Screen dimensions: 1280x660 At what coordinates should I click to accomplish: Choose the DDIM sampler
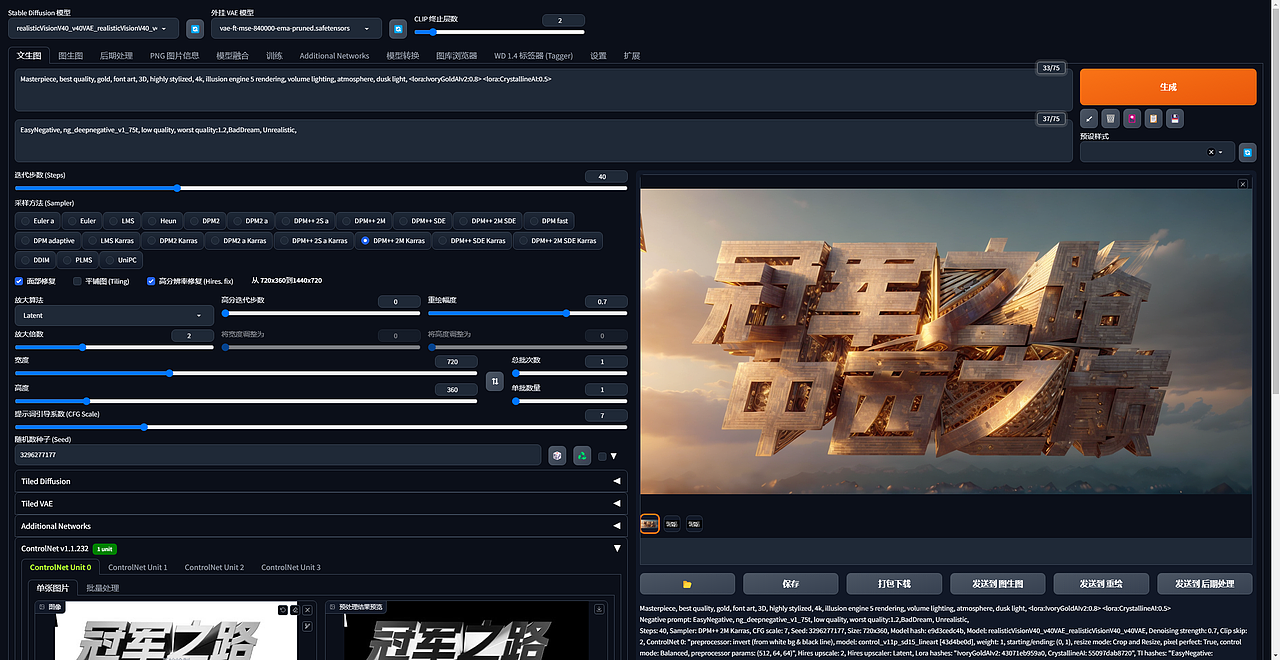(x=36, y=260)
